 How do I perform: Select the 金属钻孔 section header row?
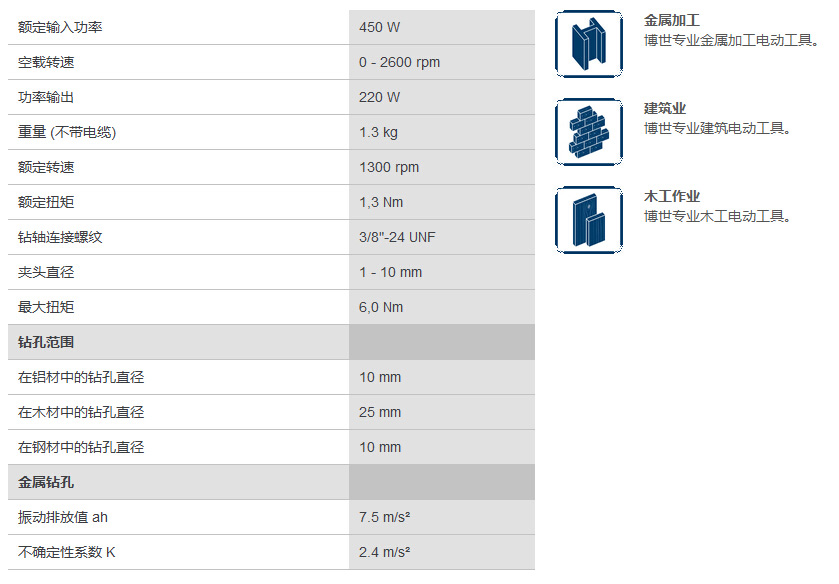(271, 482)
